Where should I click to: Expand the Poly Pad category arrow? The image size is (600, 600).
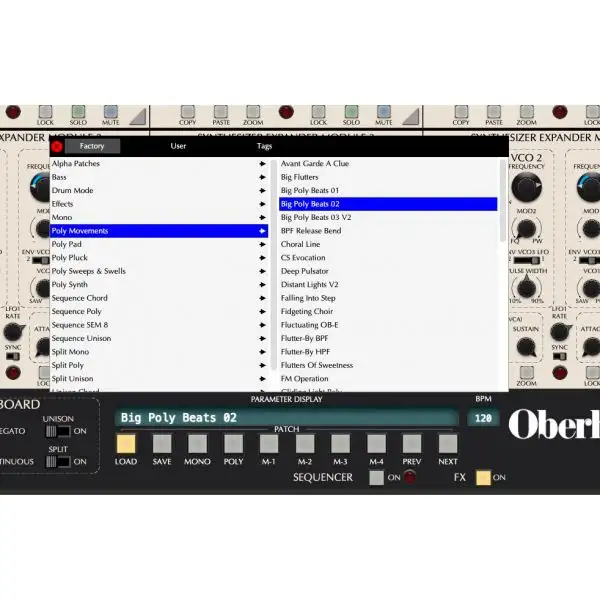pos(262,244)
